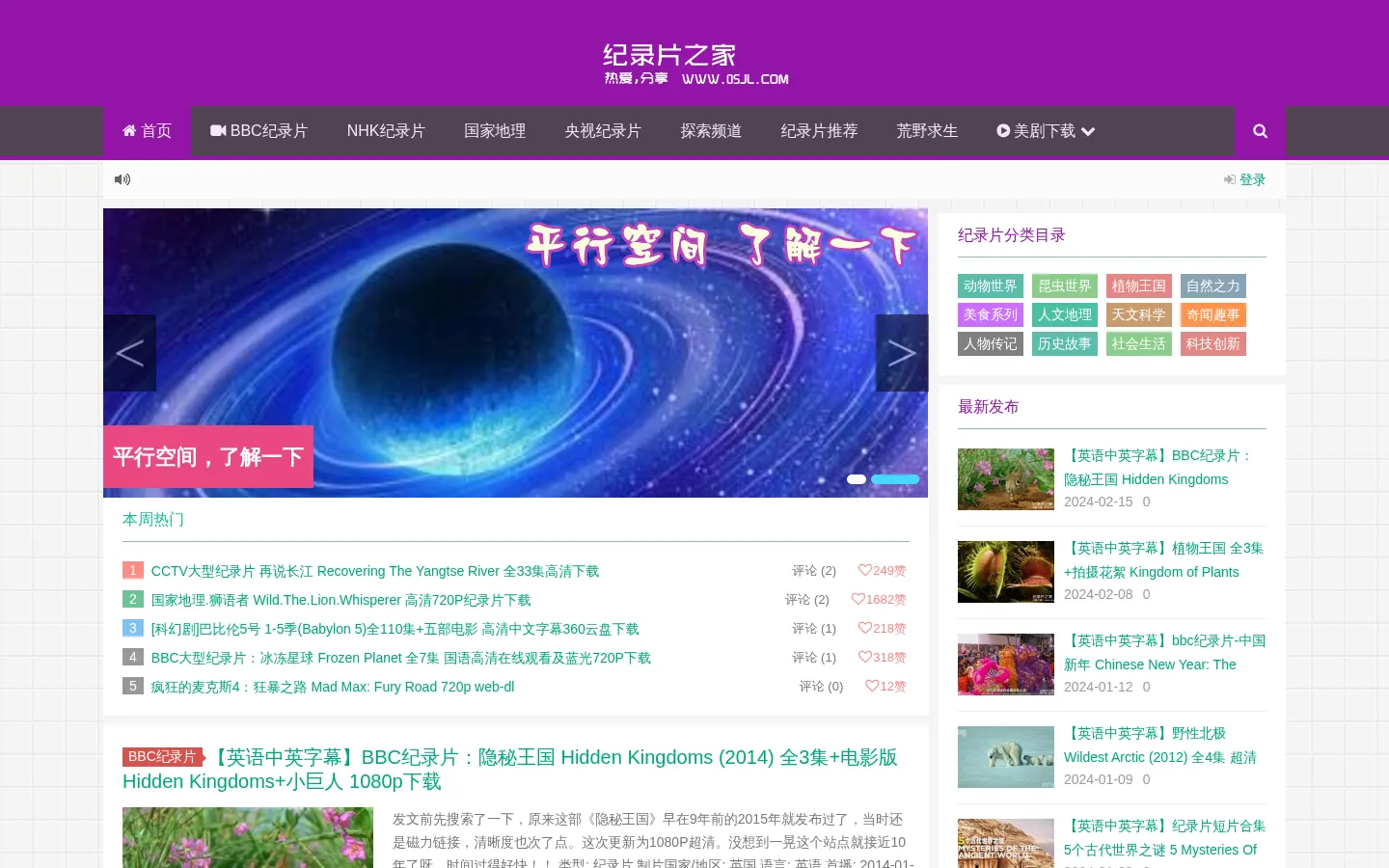The height and width of the screenshot is (868, 1389).
Task: Open 国家地理.狮语者 hot list link
Action: tap(340, 600)
